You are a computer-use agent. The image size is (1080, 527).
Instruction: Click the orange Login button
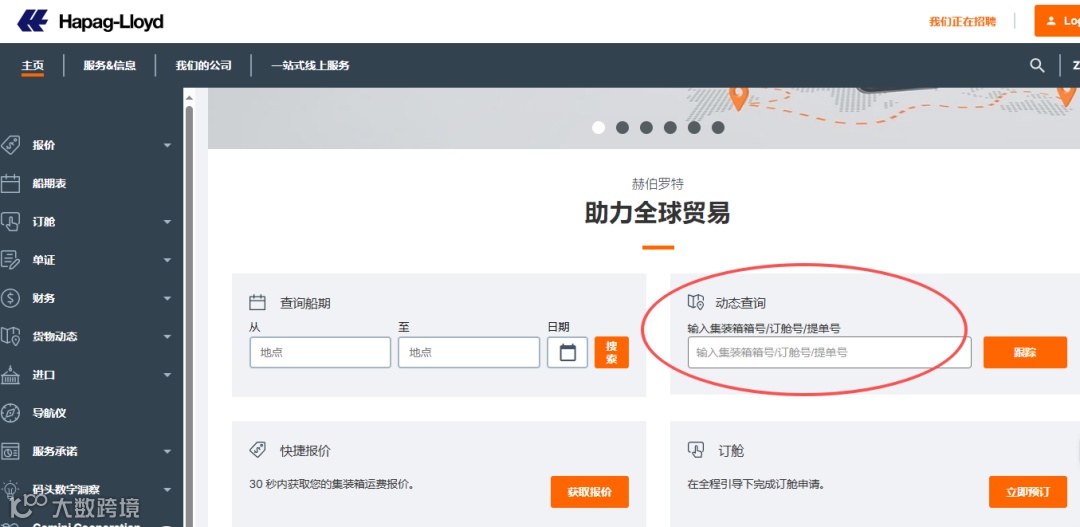point(1057,21)
